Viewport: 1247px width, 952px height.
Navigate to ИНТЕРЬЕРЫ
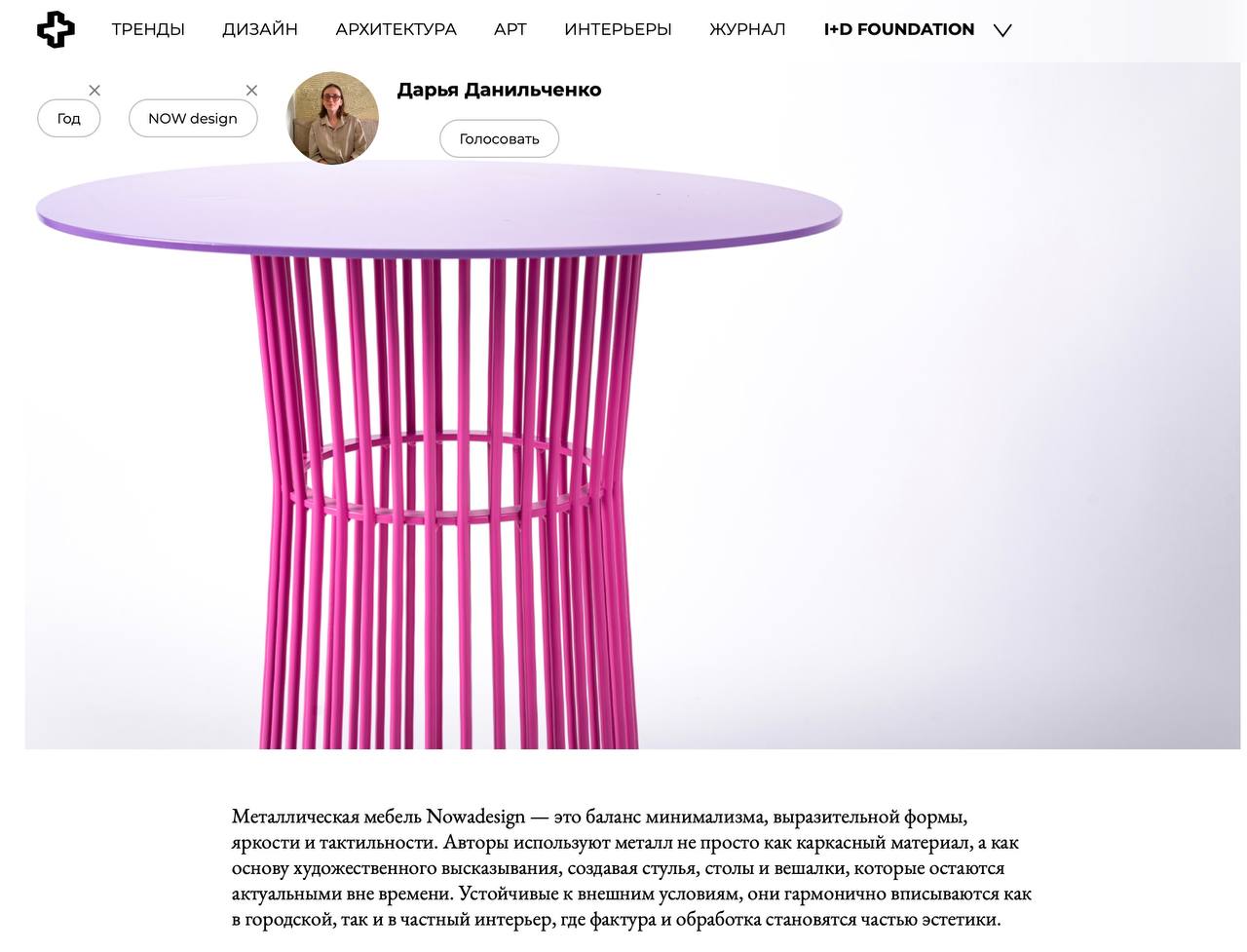click(618, 29)
